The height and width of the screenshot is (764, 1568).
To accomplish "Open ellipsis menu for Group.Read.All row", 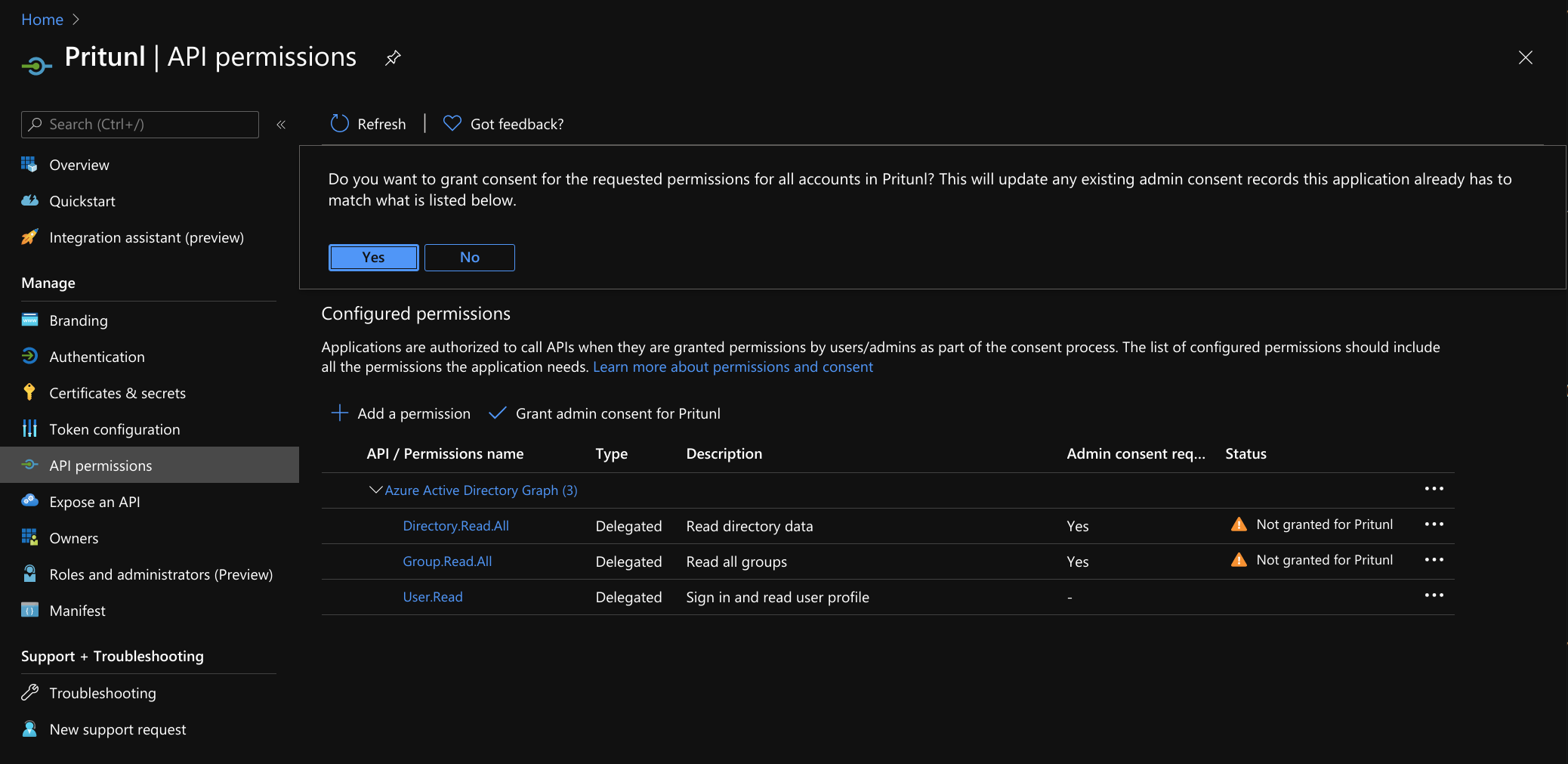I will (1434, 560).
